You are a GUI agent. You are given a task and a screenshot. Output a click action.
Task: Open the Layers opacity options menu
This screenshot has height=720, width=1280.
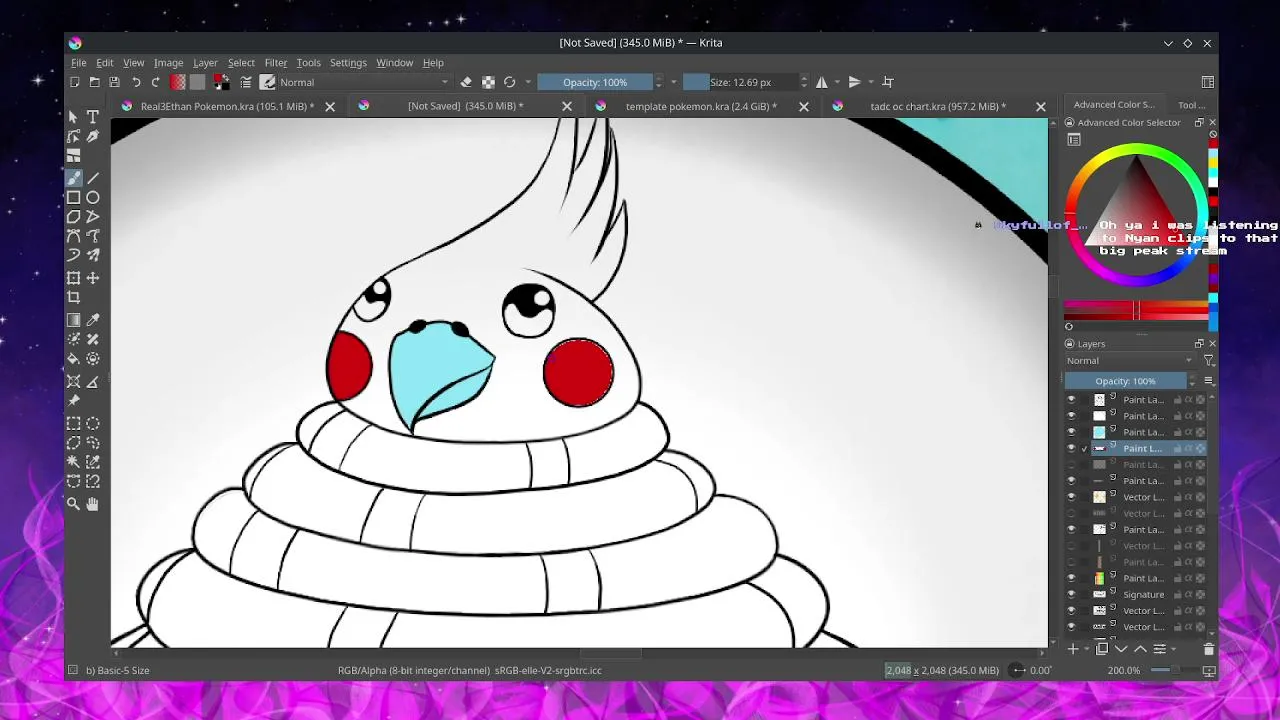pos(1209,381)
